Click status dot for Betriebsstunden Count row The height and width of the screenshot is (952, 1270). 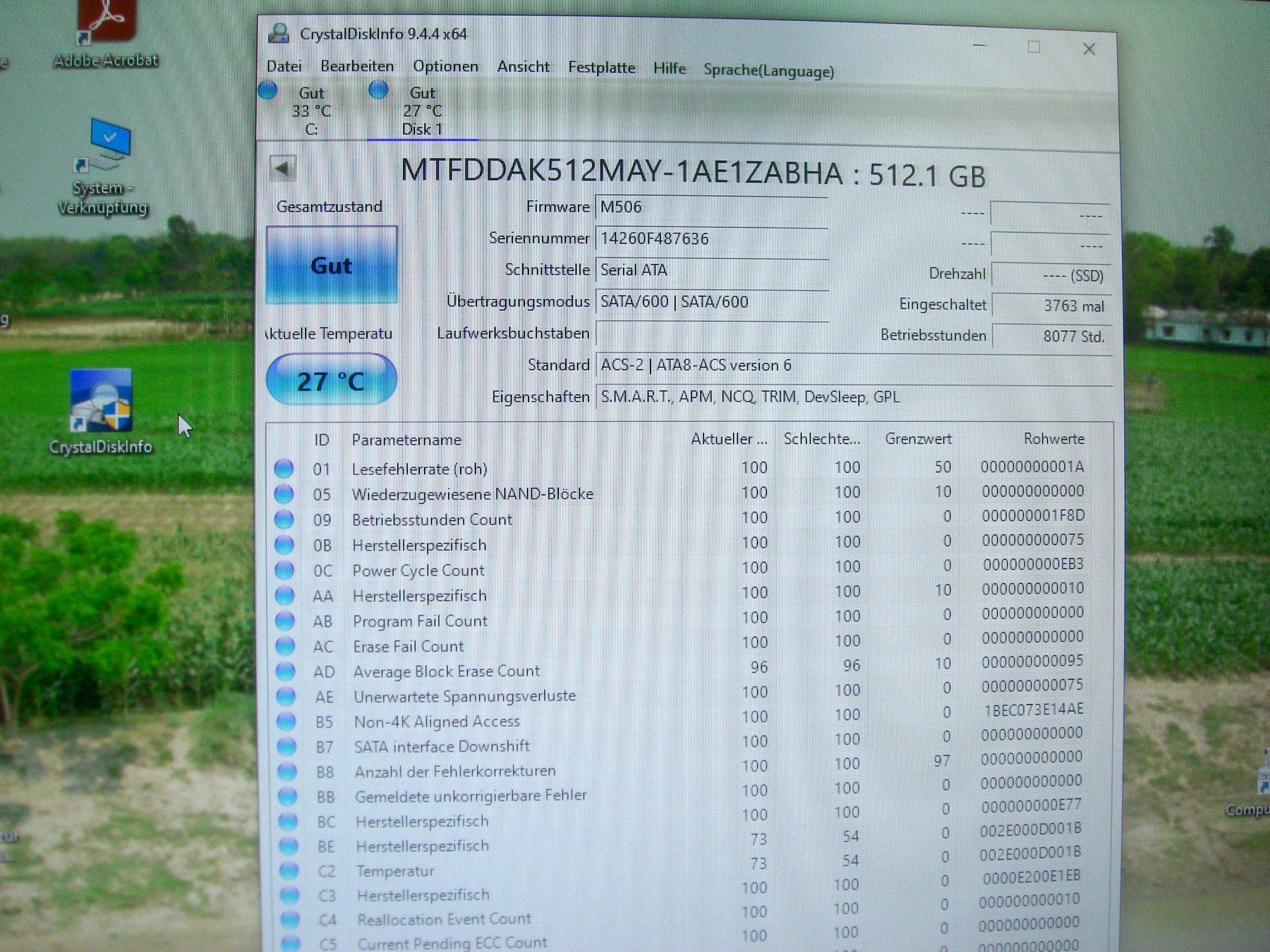284,519
